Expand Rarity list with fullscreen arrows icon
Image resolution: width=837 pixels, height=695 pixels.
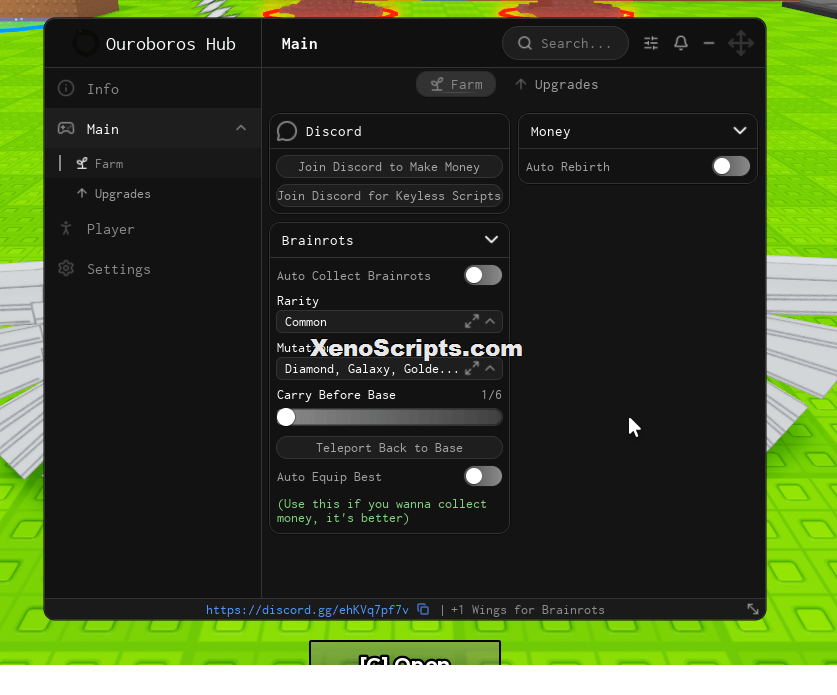(x=471, y=322)
